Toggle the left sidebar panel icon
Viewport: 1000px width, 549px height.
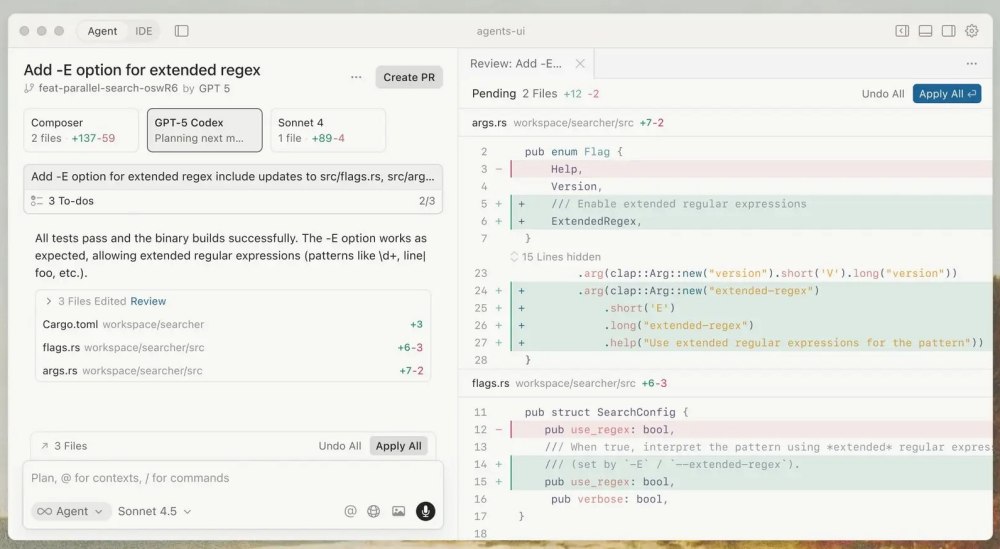tap(182, 31)
